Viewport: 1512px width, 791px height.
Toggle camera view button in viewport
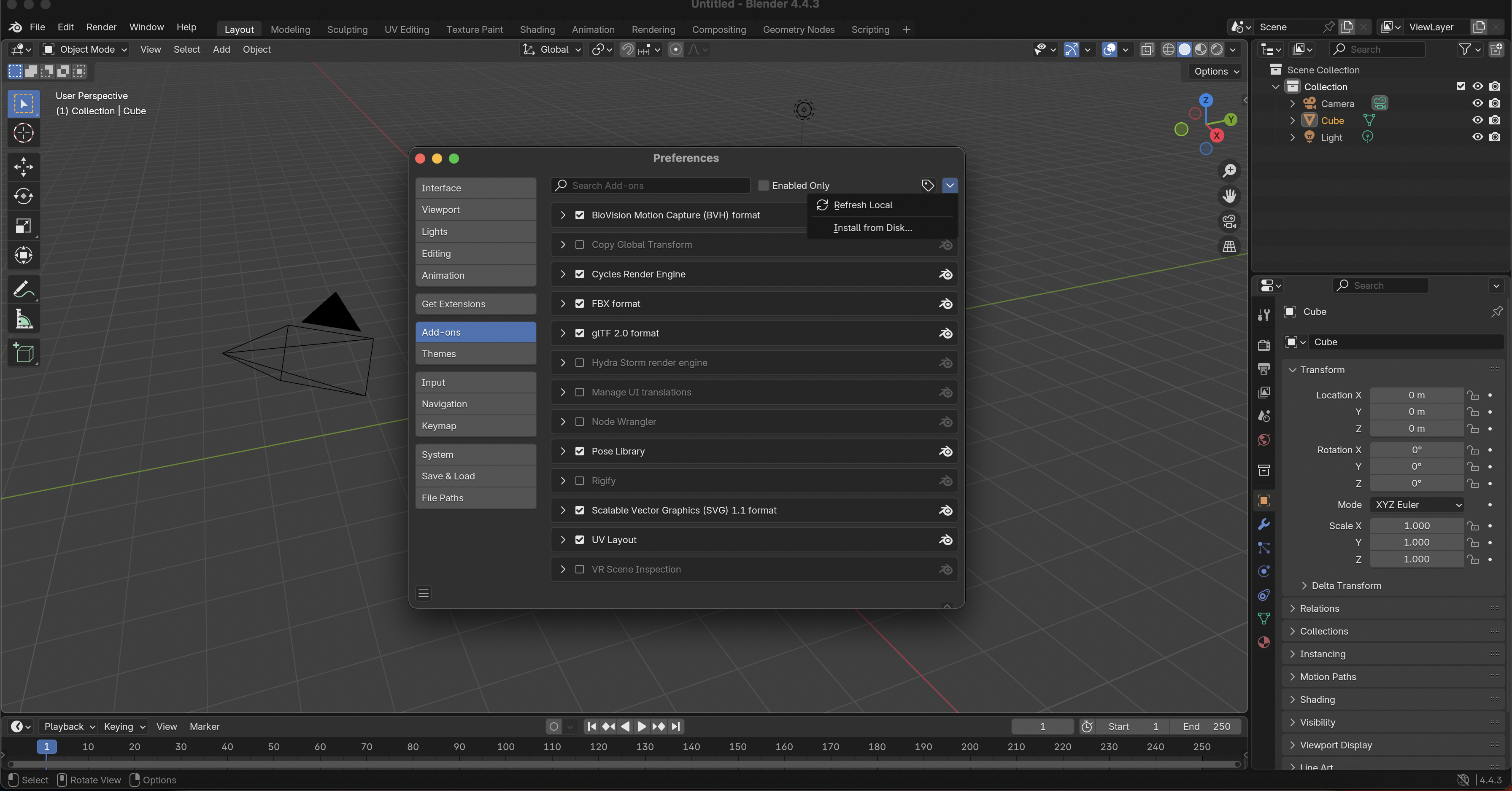(1229, 221)
